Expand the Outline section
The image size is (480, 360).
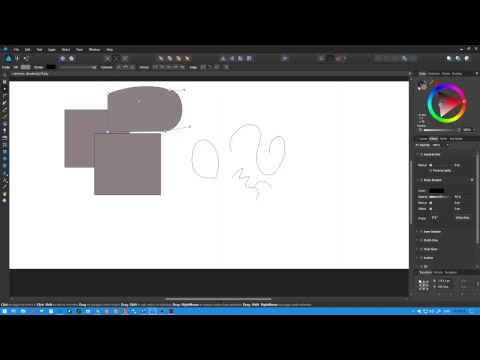pyautogui.click(x=417, y=258)
